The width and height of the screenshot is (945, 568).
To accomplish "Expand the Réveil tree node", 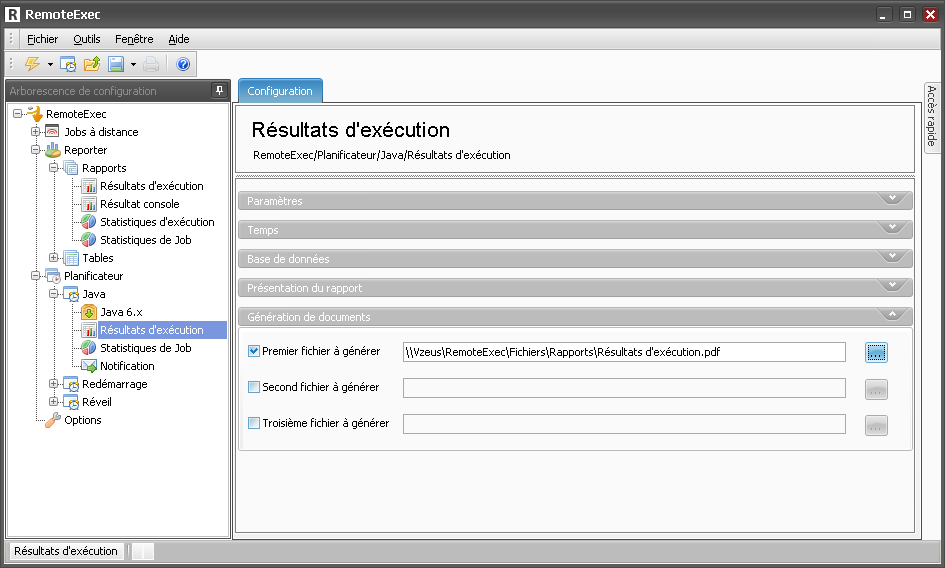I will point(54,402).
